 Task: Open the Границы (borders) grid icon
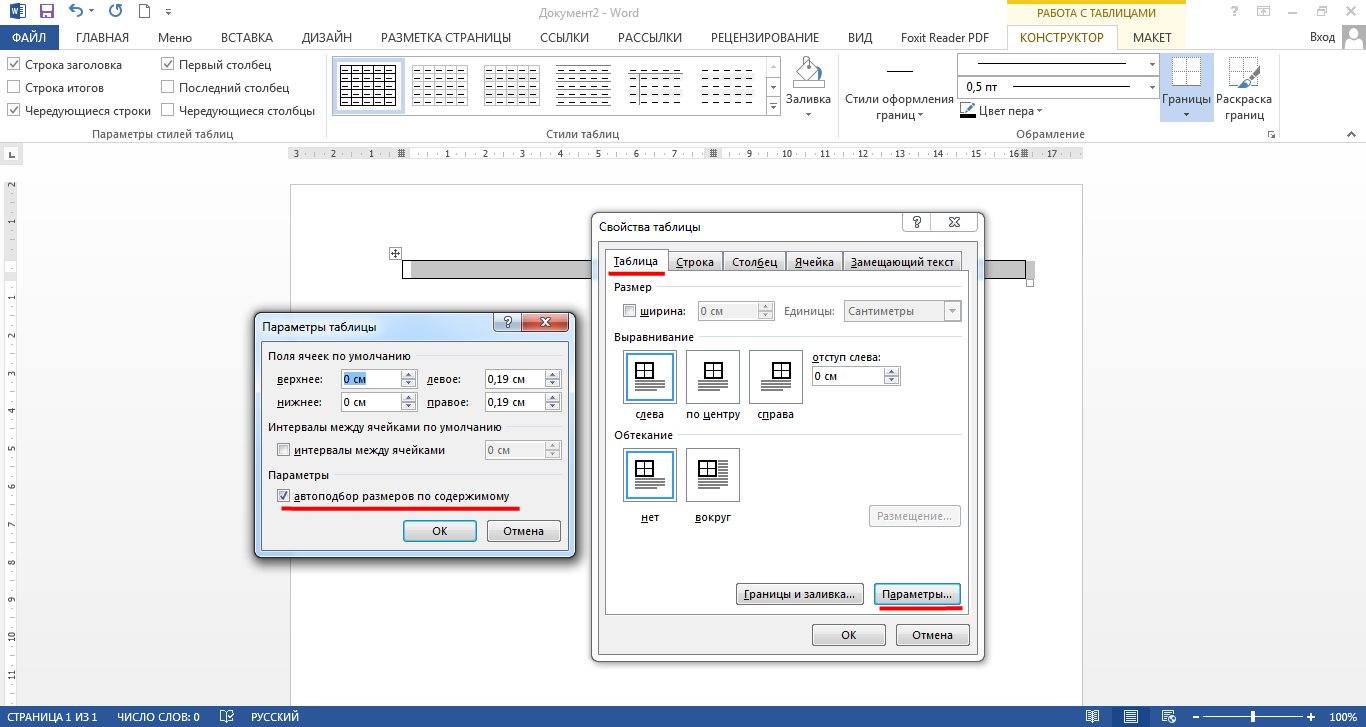tap(1186, 75)
